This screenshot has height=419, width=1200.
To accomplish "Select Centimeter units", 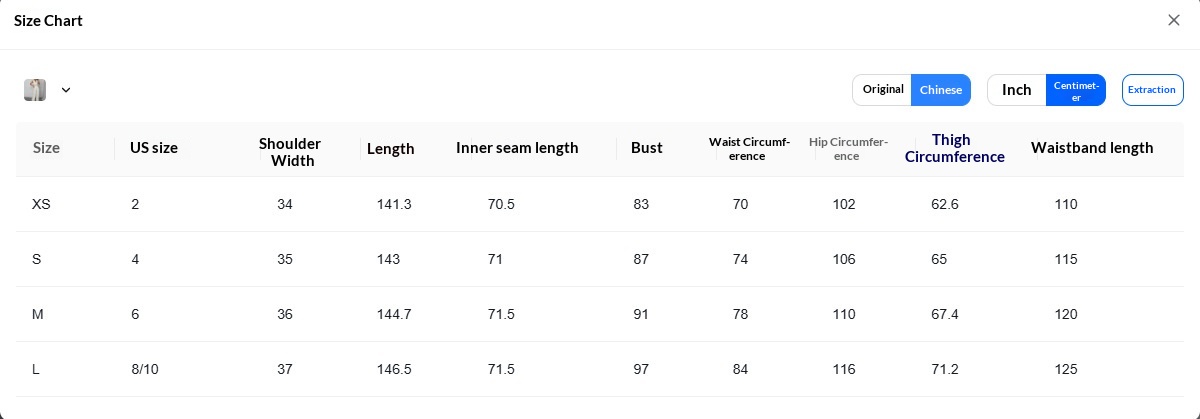I will [1076, 90].
